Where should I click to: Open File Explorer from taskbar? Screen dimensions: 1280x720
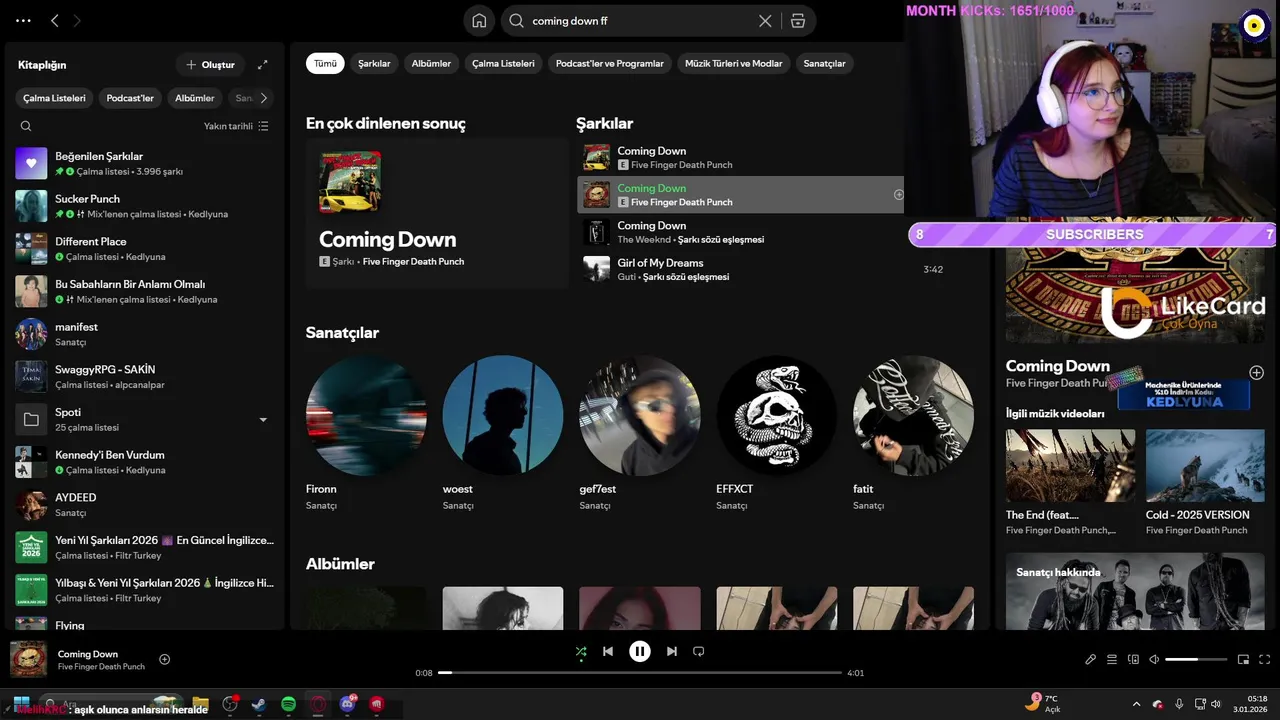[200, 704]
